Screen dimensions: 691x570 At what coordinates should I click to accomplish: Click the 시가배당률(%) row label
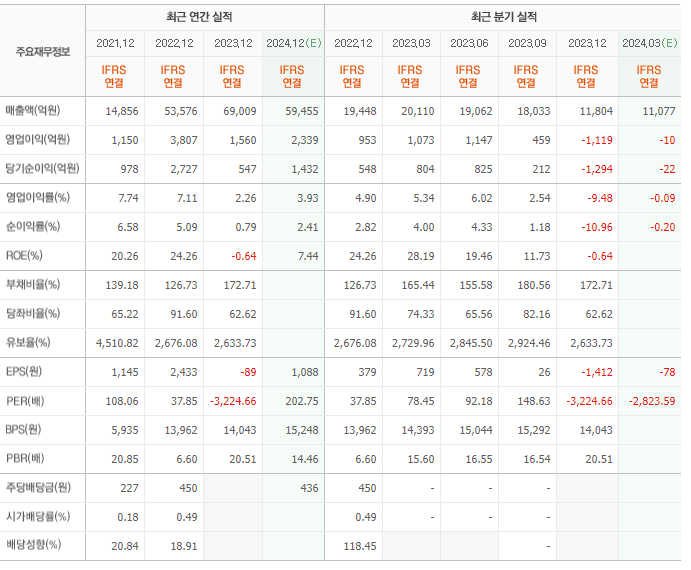(x=38, y=517)
